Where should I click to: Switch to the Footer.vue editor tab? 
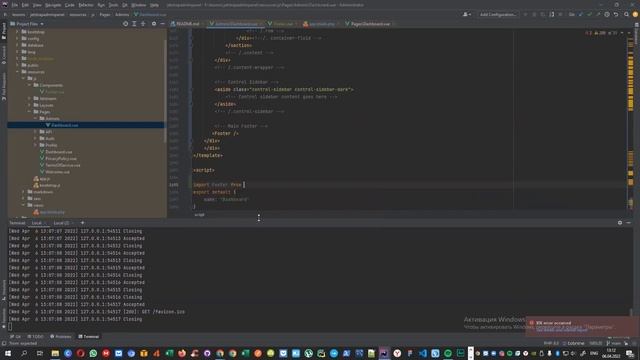[x=282, y=24]
